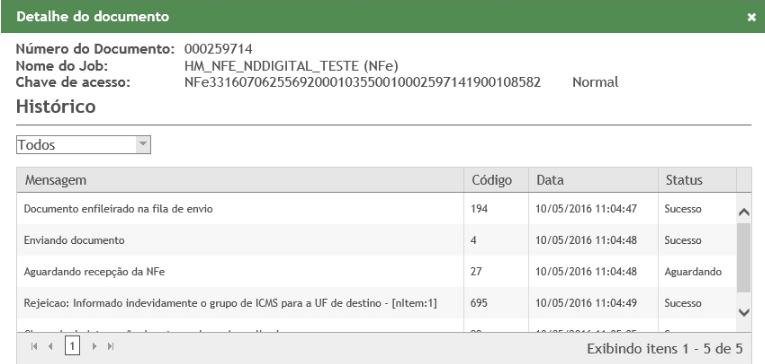The height and width of the screenshot is (364, 765).
Task: Go to last page of results
Action: [x=111, y=346]
